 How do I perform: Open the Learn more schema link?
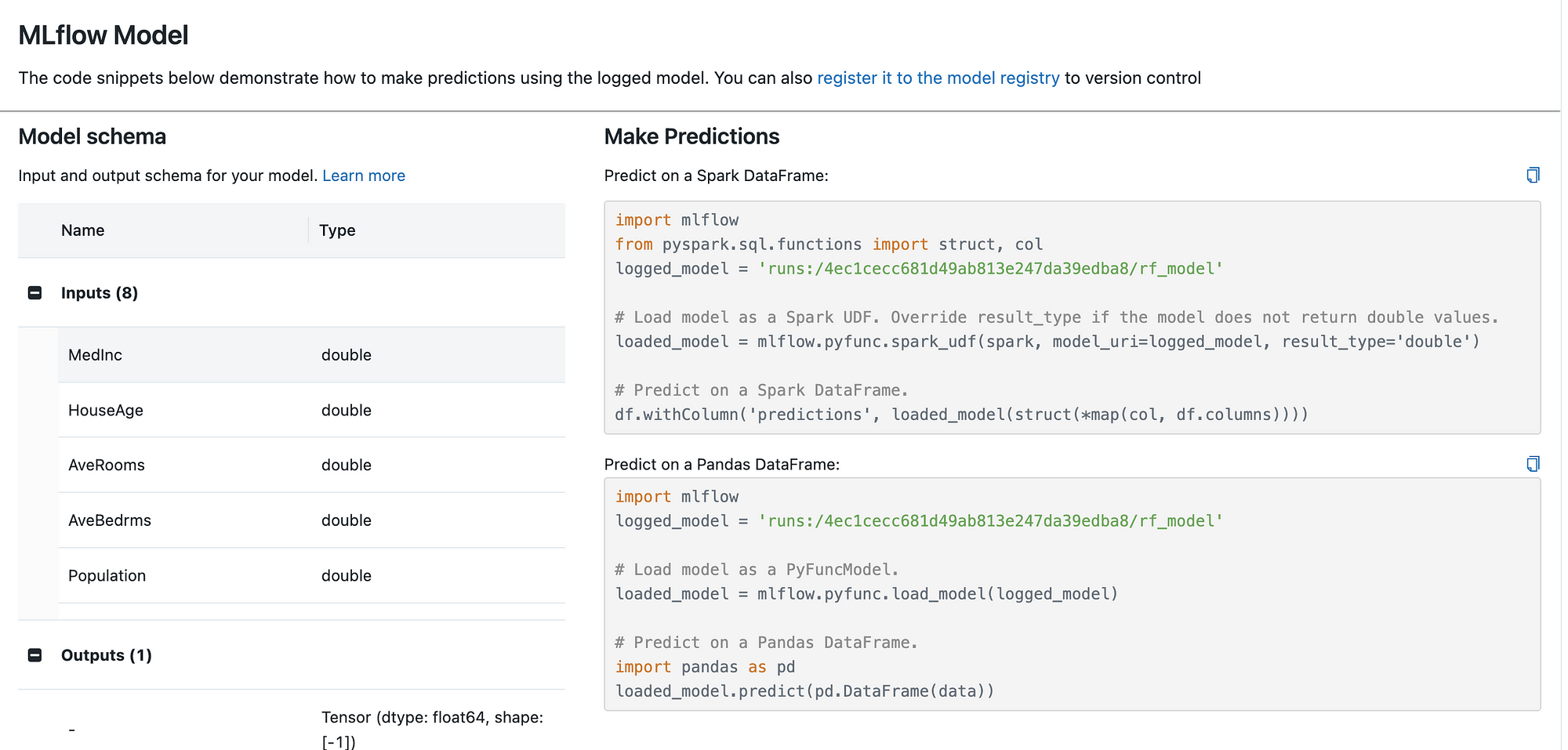coord(364,176)
